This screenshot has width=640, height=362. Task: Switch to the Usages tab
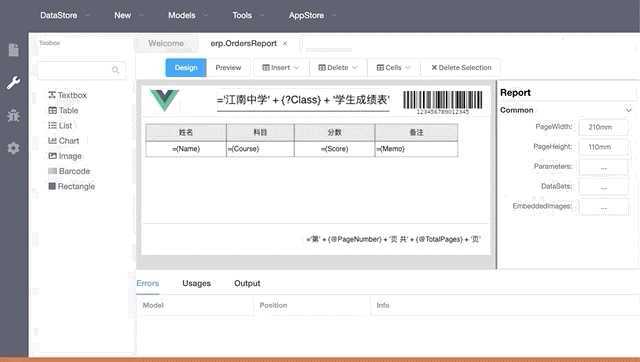pyautogui.click(x=196, y=283)
